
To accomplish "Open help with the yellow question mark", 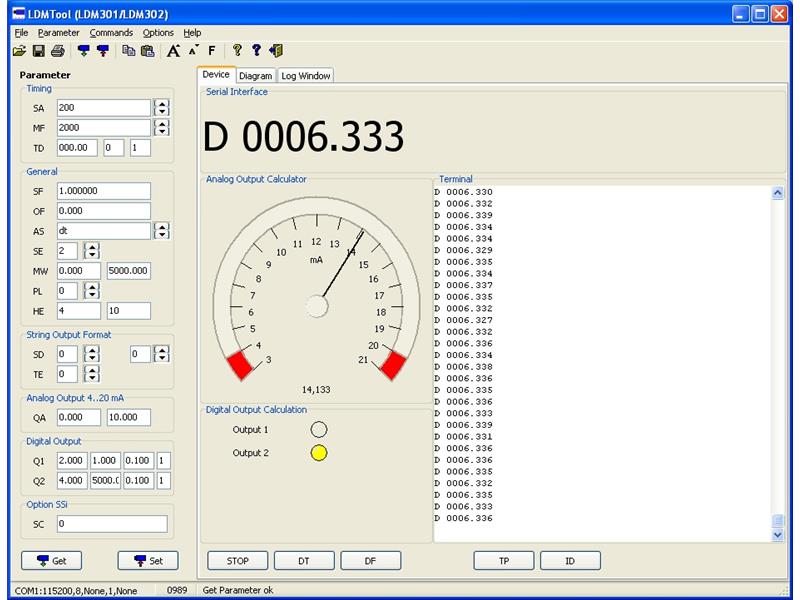I will 237,50.
